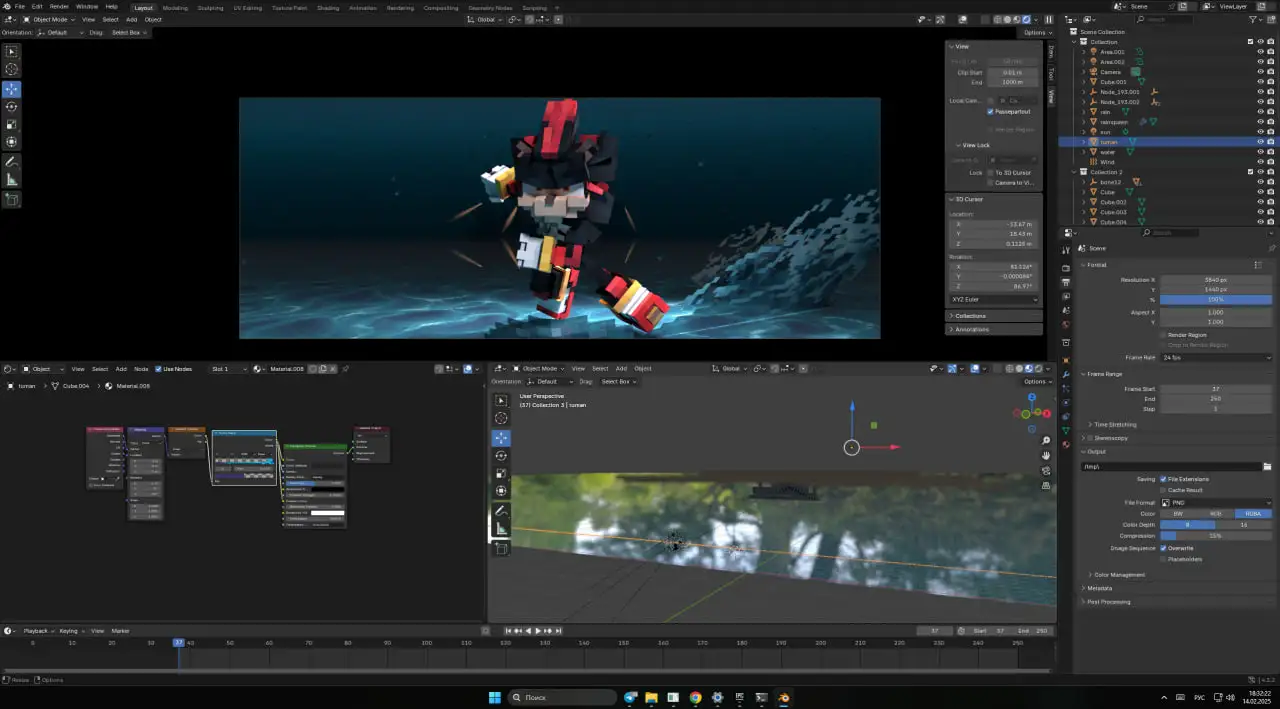The image size is (1280, 709).
Task: Open the Render menu
Action: click(x=59, y=7)
